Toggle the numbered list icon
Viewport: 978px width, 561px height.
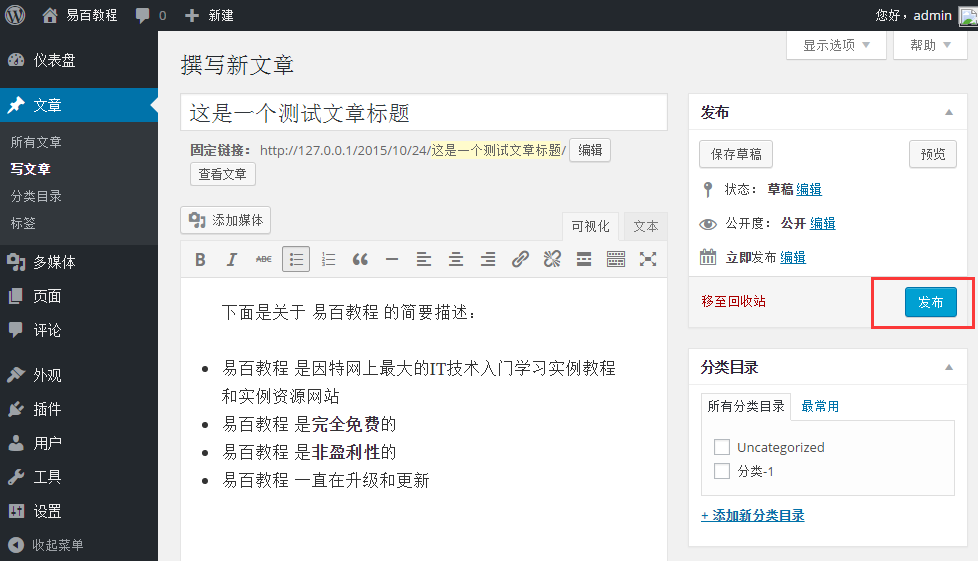click(328, 260)
